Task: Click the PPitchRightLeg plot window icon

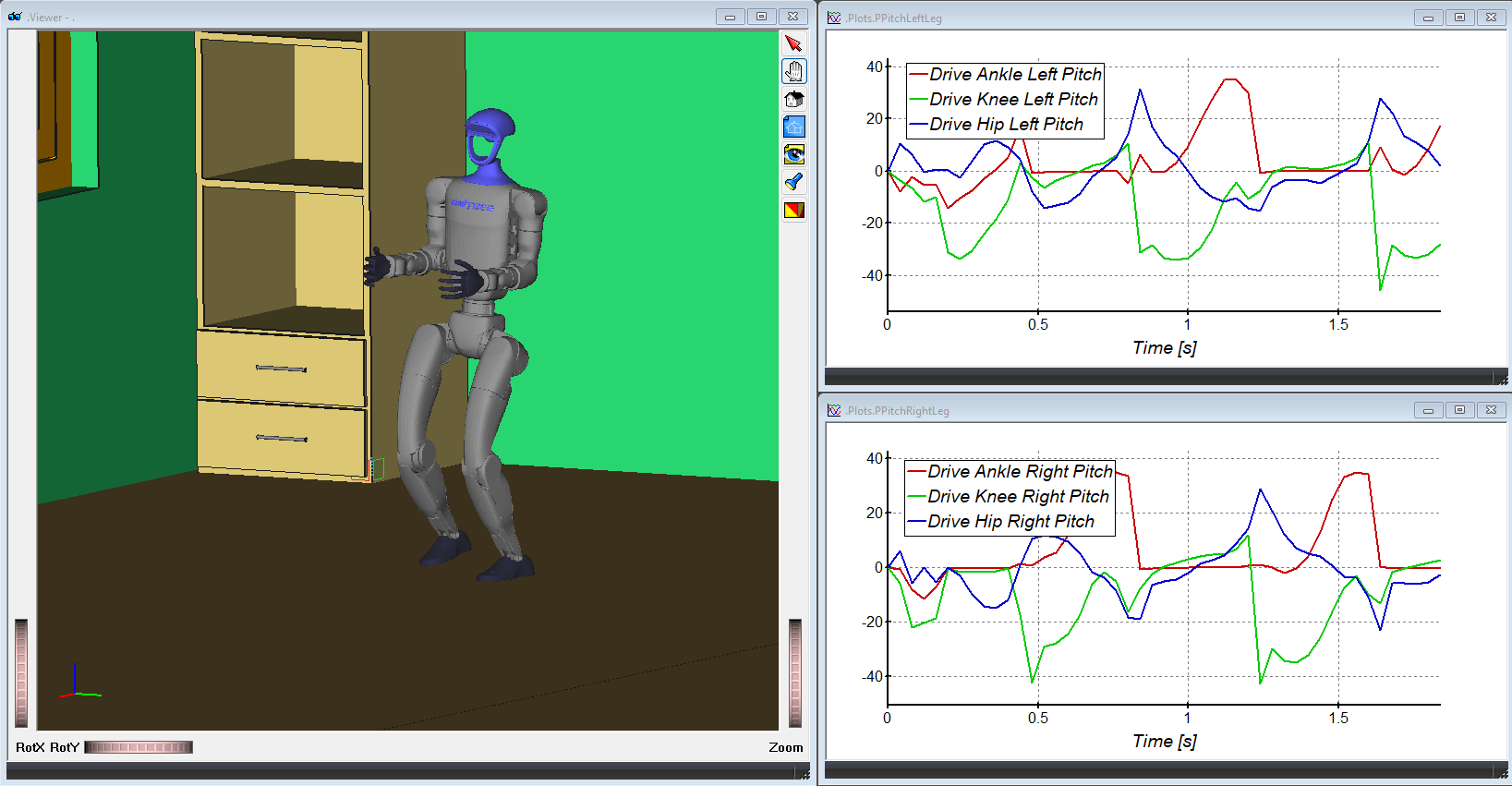Action: pyautogui.click(x=834, y=410)
